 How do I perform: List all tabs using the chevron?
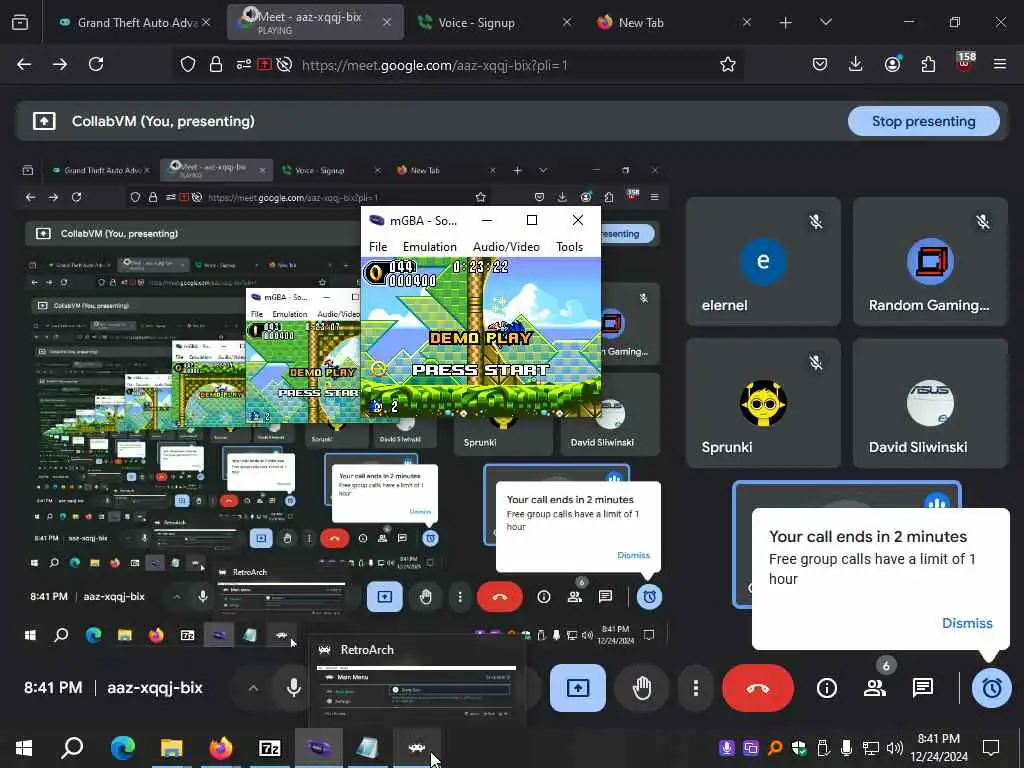tap(825, 22)
